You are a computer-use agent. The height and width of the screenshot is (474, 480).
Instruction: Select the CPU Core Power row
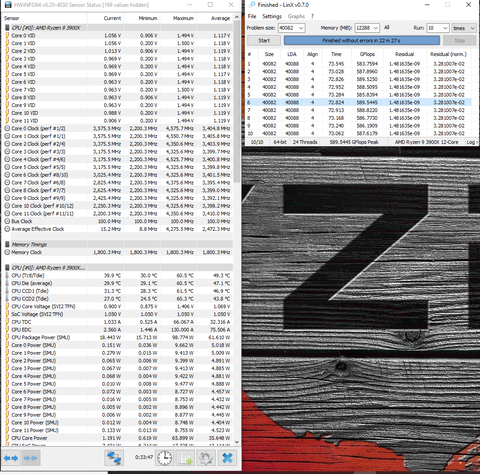[118, 438]
